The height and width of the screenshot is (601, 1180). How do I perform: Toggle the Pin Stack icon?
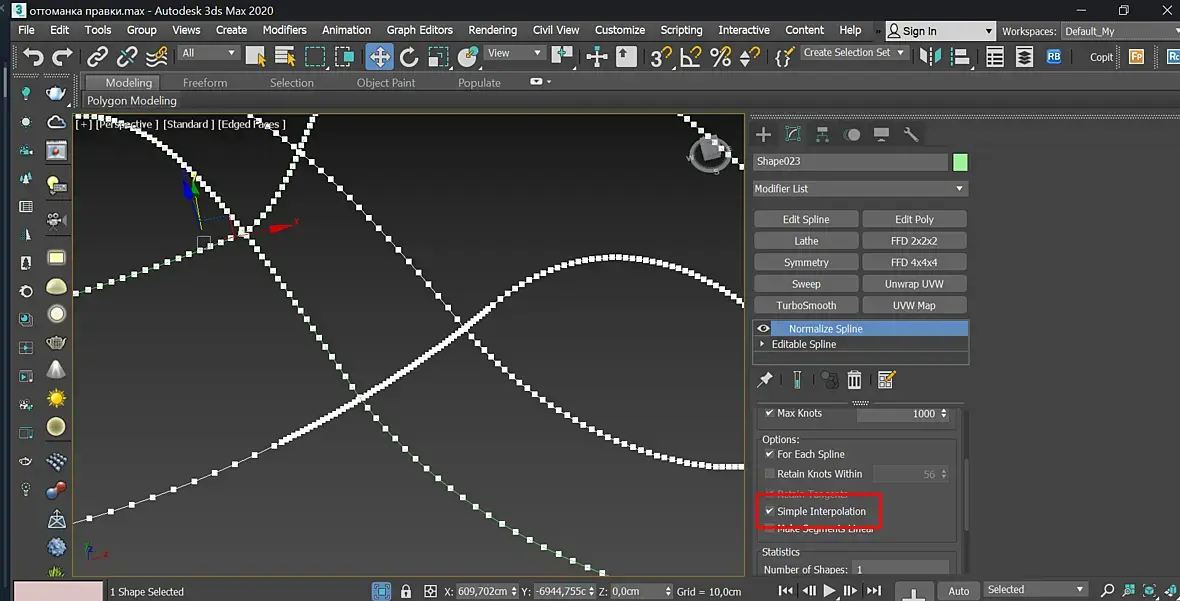click(765, 380)
